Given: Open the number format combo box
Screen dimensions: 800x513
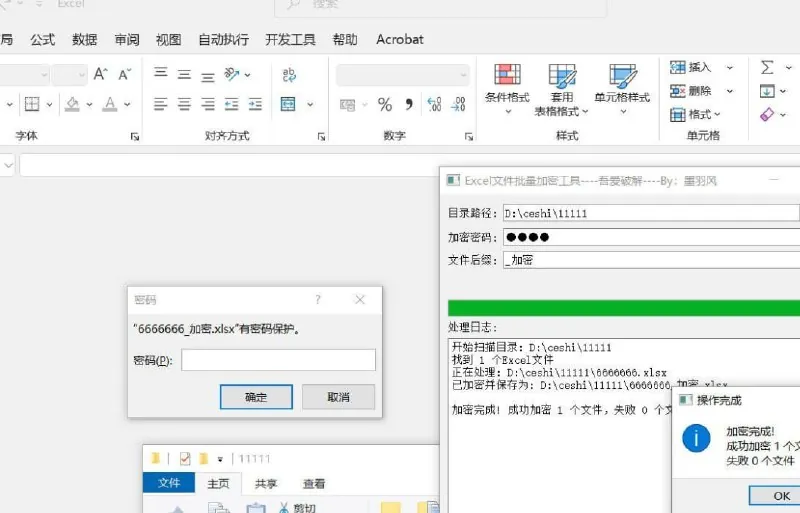Looking at the screenshot, I should pos(403,75).
